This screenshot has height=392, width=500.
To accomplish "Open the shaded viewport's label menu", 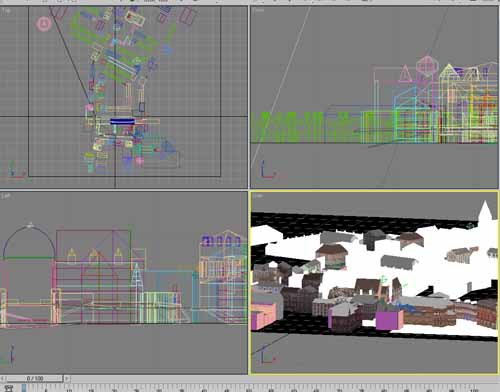I will click(x=258, y=196).
